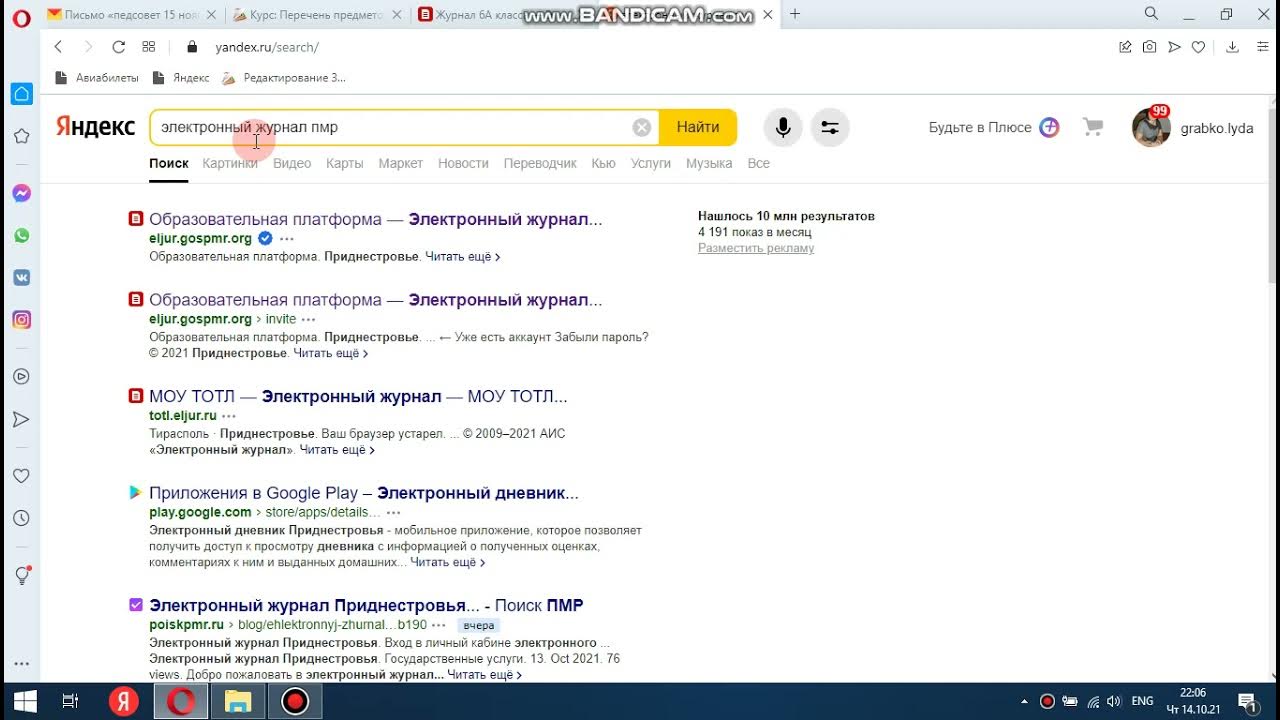This screenshot has height=720, width=1280.
Task: Open the Yandex Market cart icon
Action: pos(1093,127)
